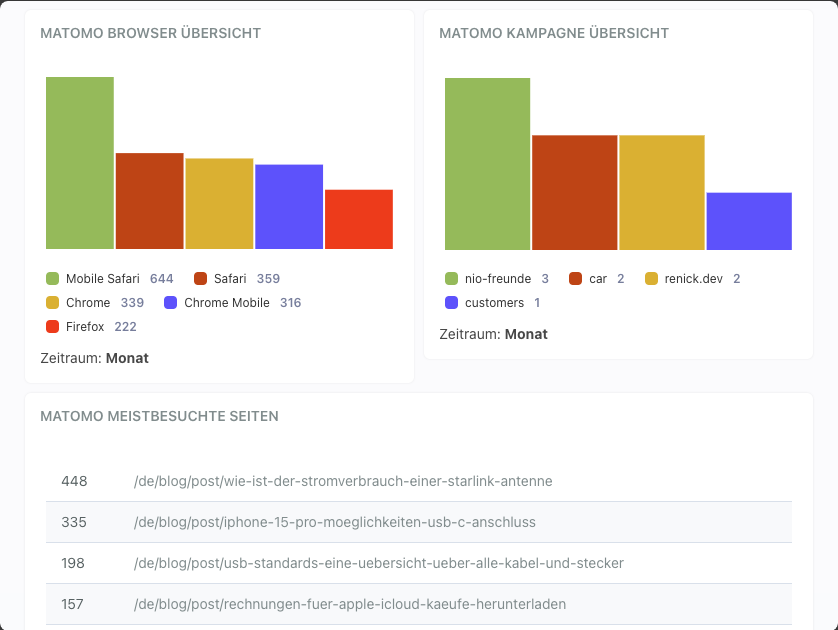Select the blue Chrome Mobile bar
The height and width of the screenshot is (630, 838).
289,207
